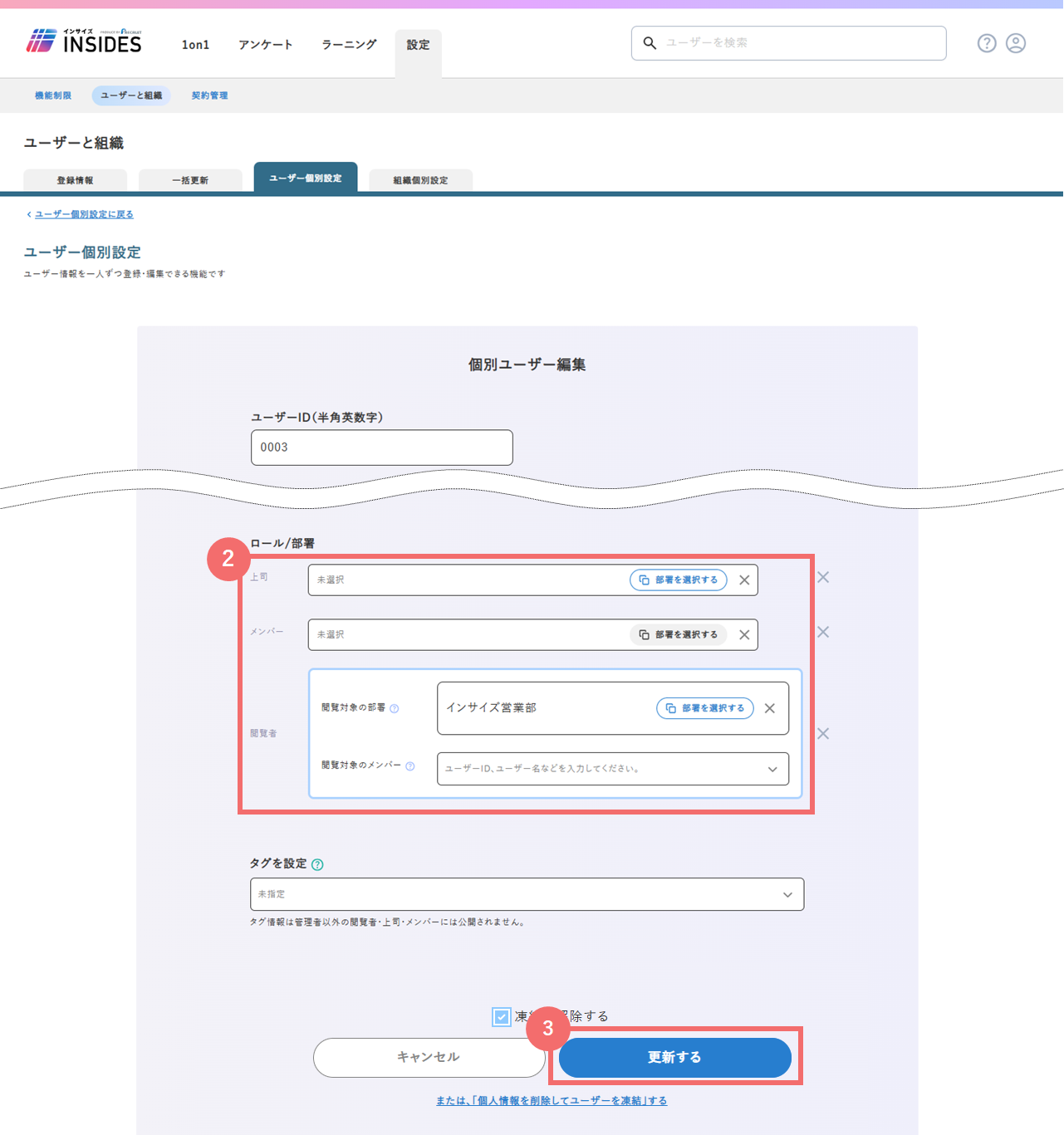Open the タグを設定 未指定 dropdown

click(527, 894)
